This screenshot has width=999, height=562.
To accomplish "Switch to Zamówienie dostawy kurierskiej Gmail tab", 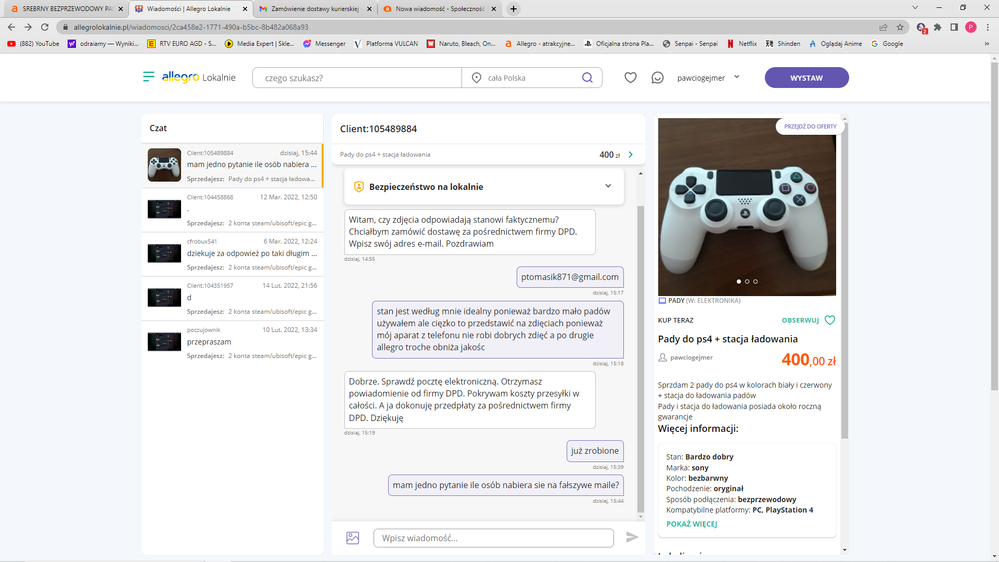I will click(x=314, y=9).
